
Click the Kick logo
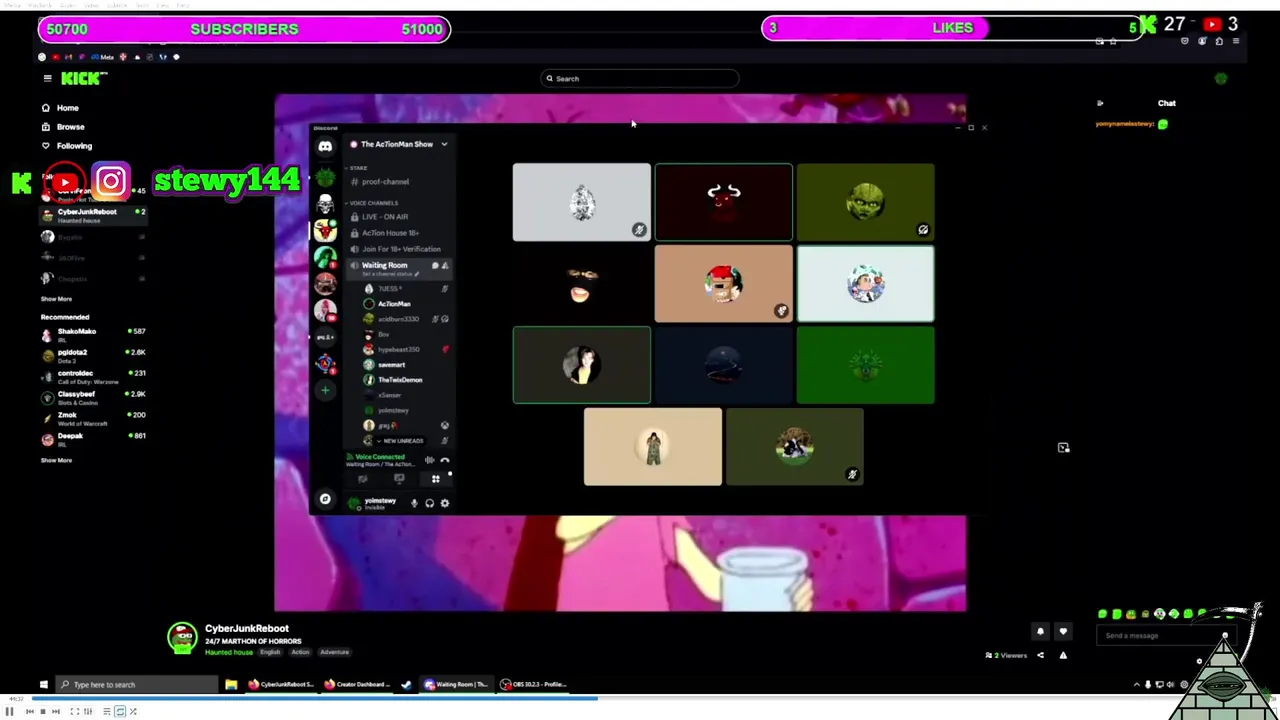(82, 78)
